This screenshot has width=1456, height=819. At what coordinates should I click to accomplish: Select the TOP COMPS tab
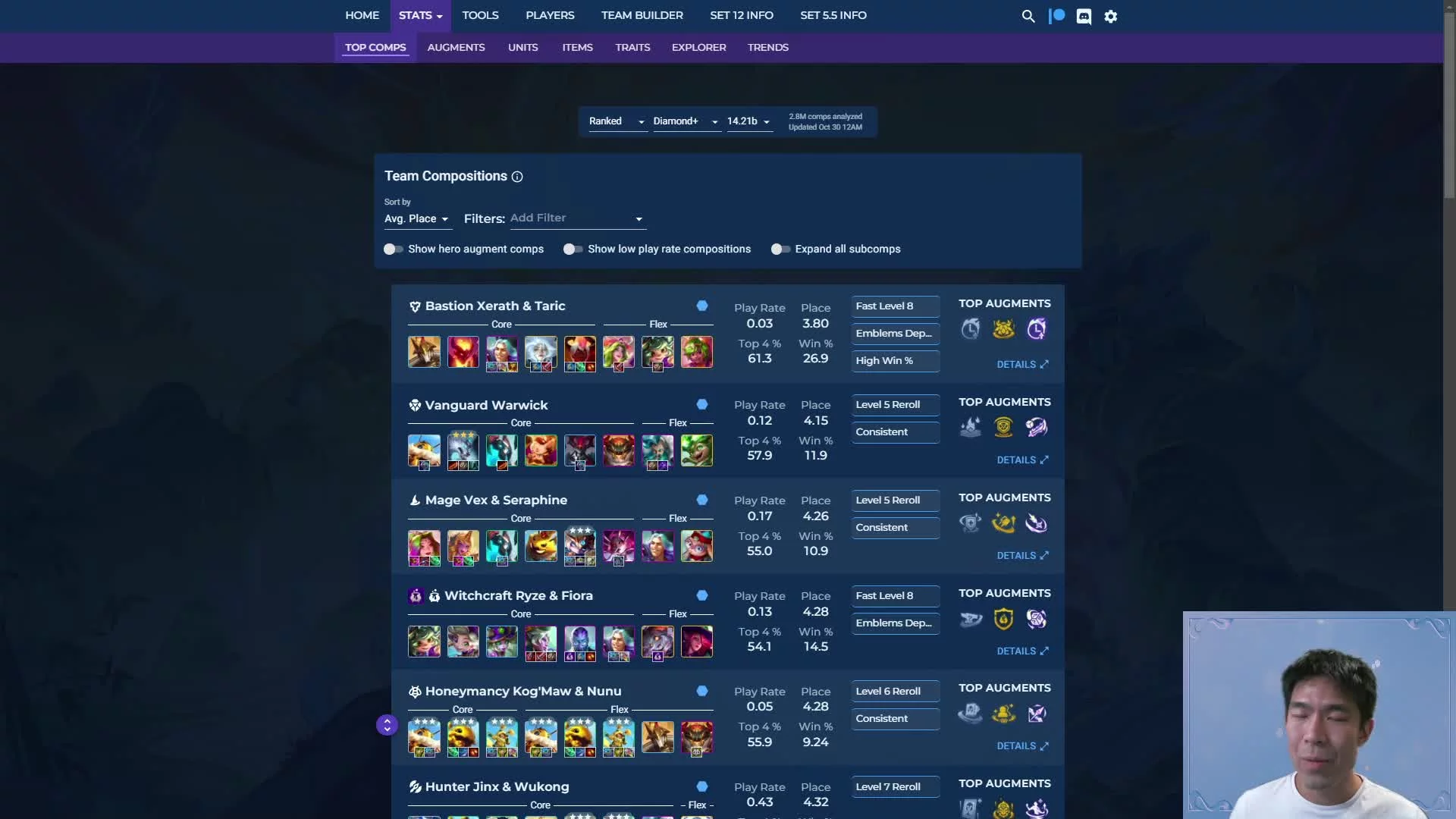tap(375, 47)
